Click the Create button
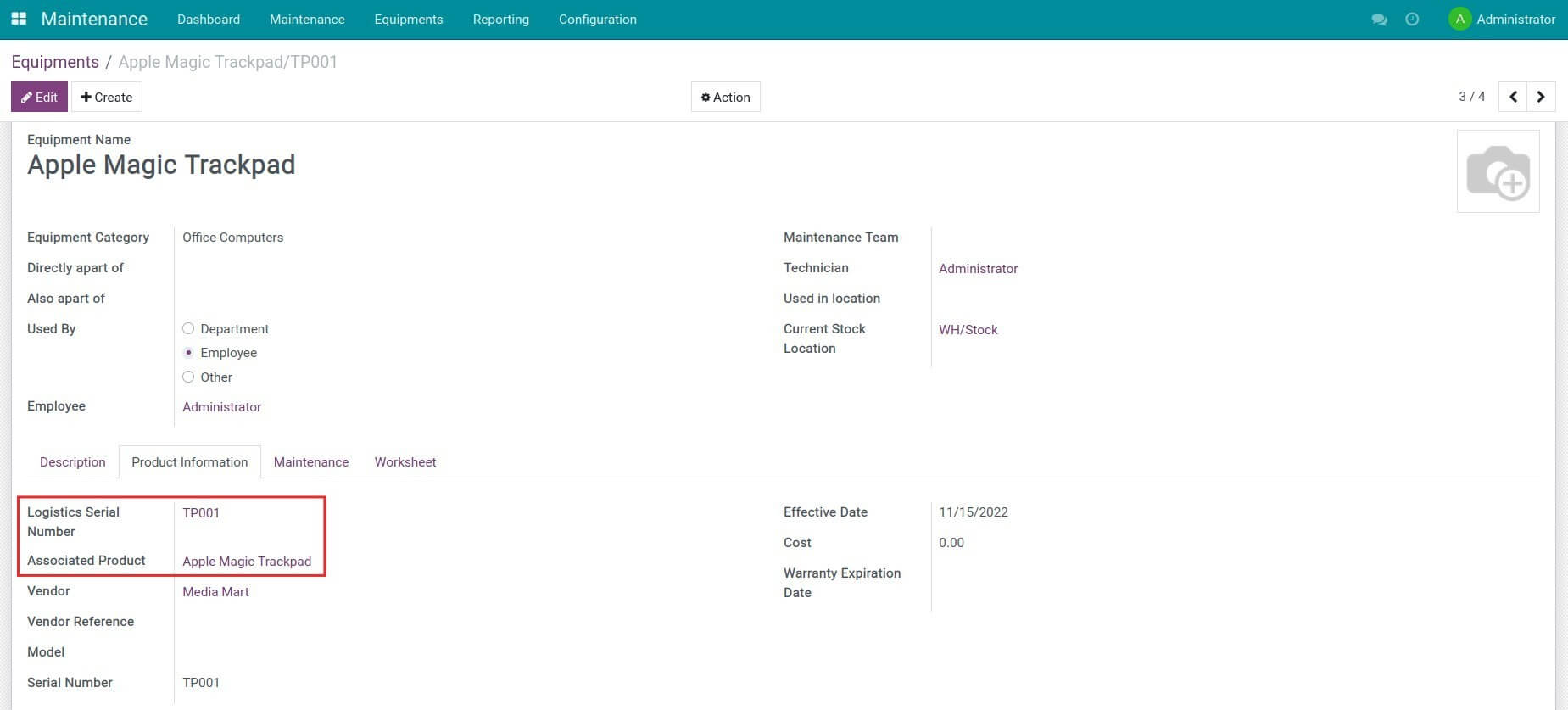 [x=107, y=97]
